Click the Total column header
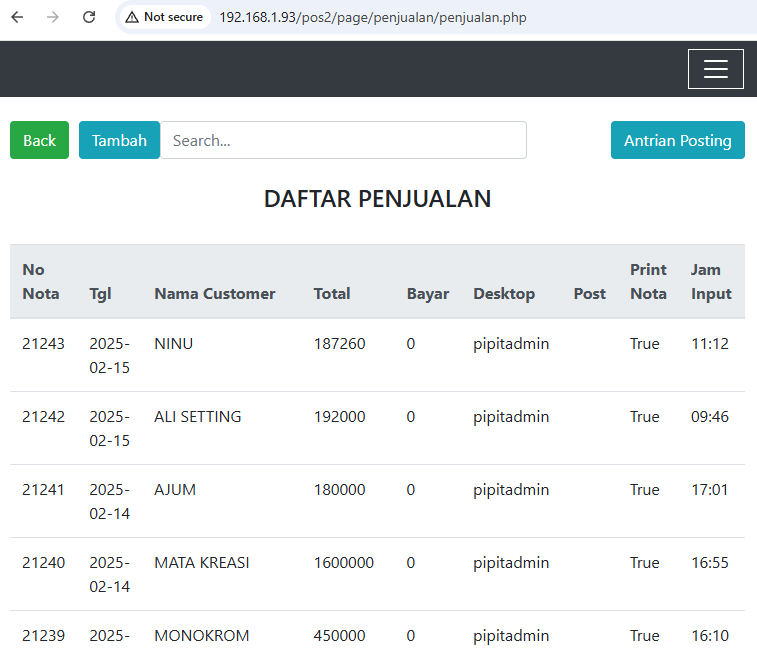Viewport: 757px width, 654px height. [x=332, y=293]
